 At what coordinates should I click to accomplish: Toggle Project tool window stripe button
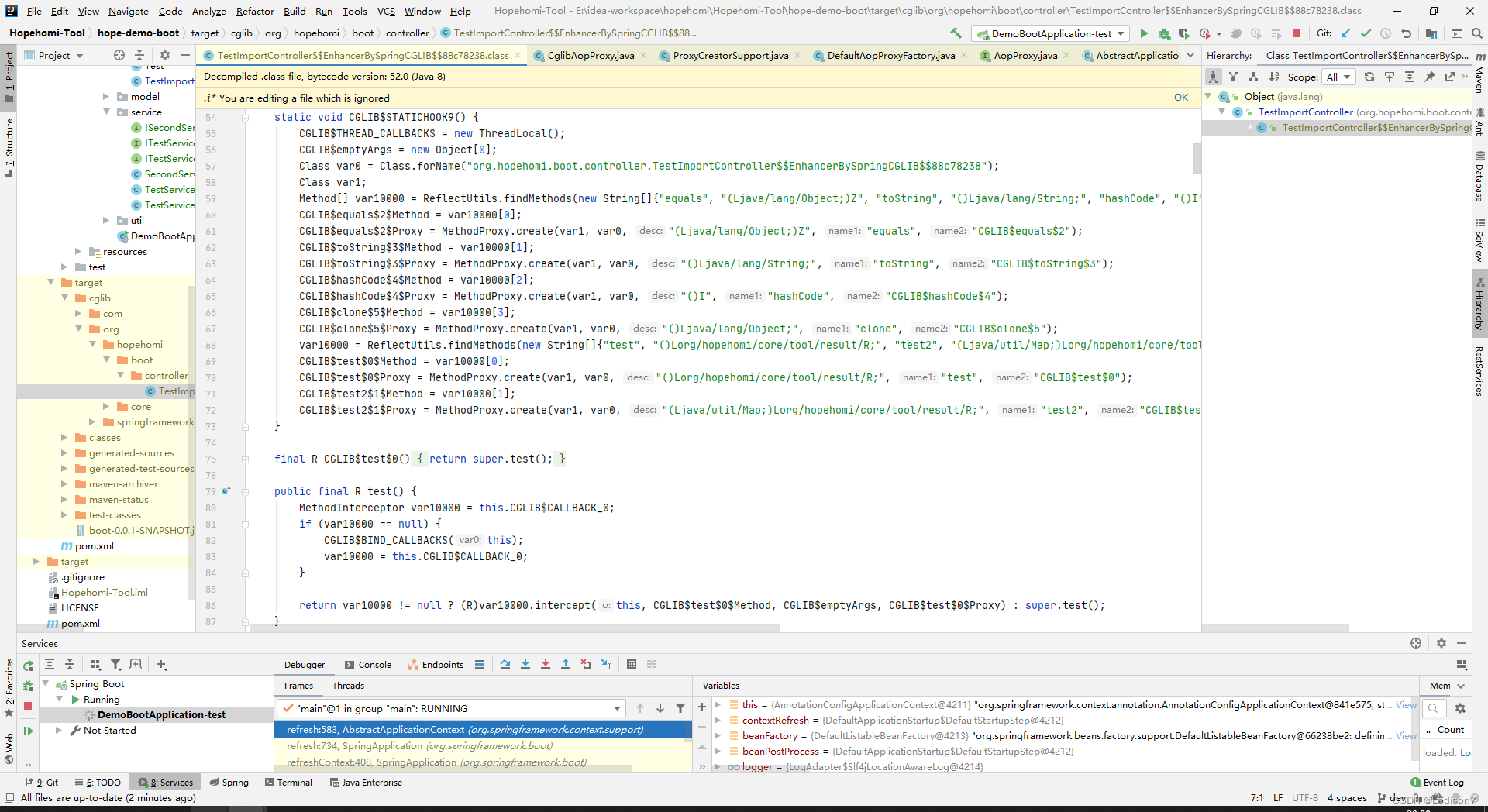[9, 76]
